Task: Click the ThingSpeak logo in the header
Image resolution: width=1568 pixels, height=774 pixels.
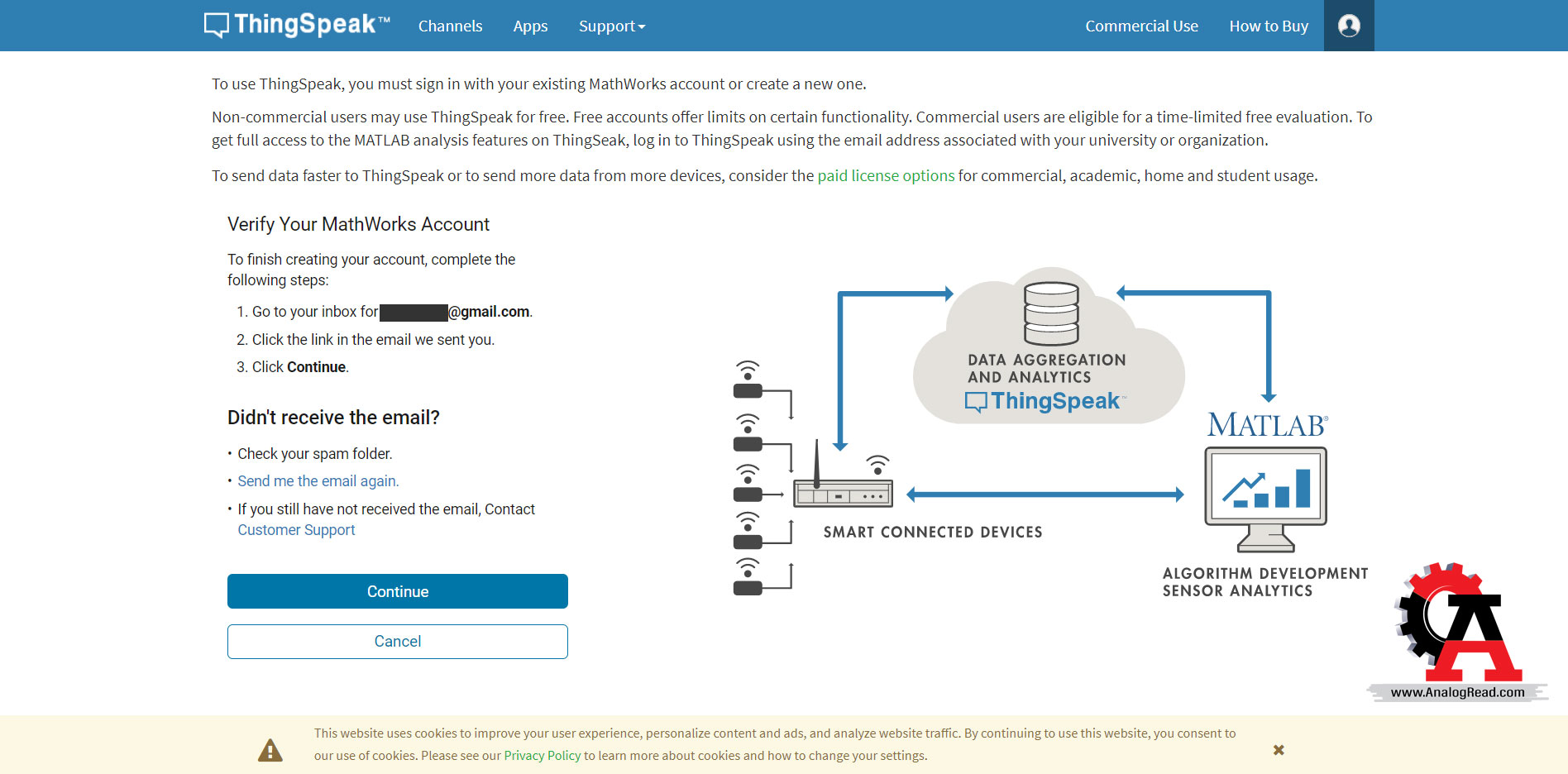Action: click(x=296, y=25)
